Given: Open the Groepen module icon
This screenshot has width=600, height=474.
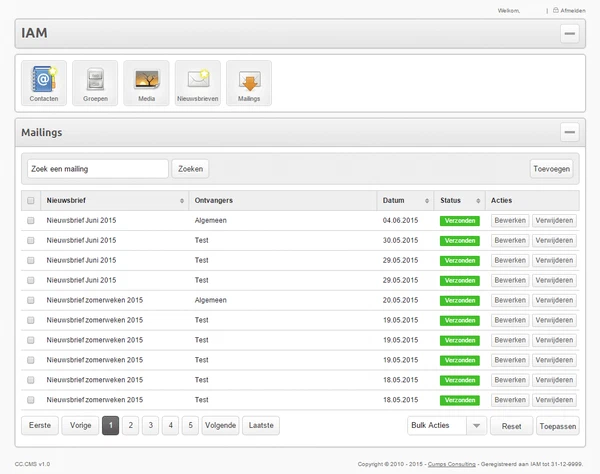Looking at the screenshot, I should pyautogui.click(x=95, y=83).
